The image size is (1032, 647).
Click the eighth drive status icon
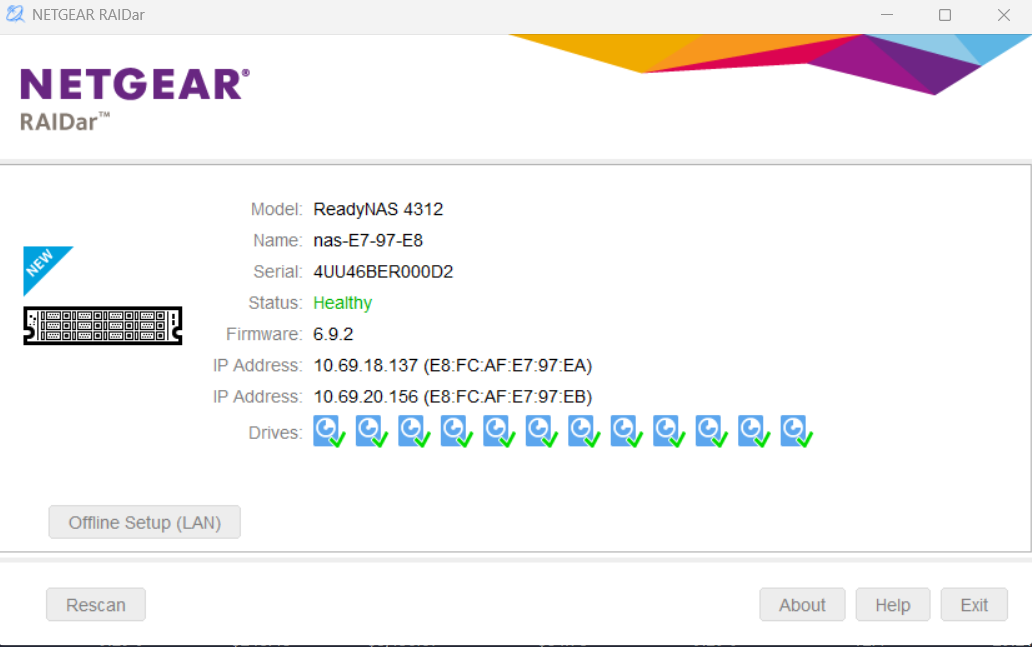[627, 431]
